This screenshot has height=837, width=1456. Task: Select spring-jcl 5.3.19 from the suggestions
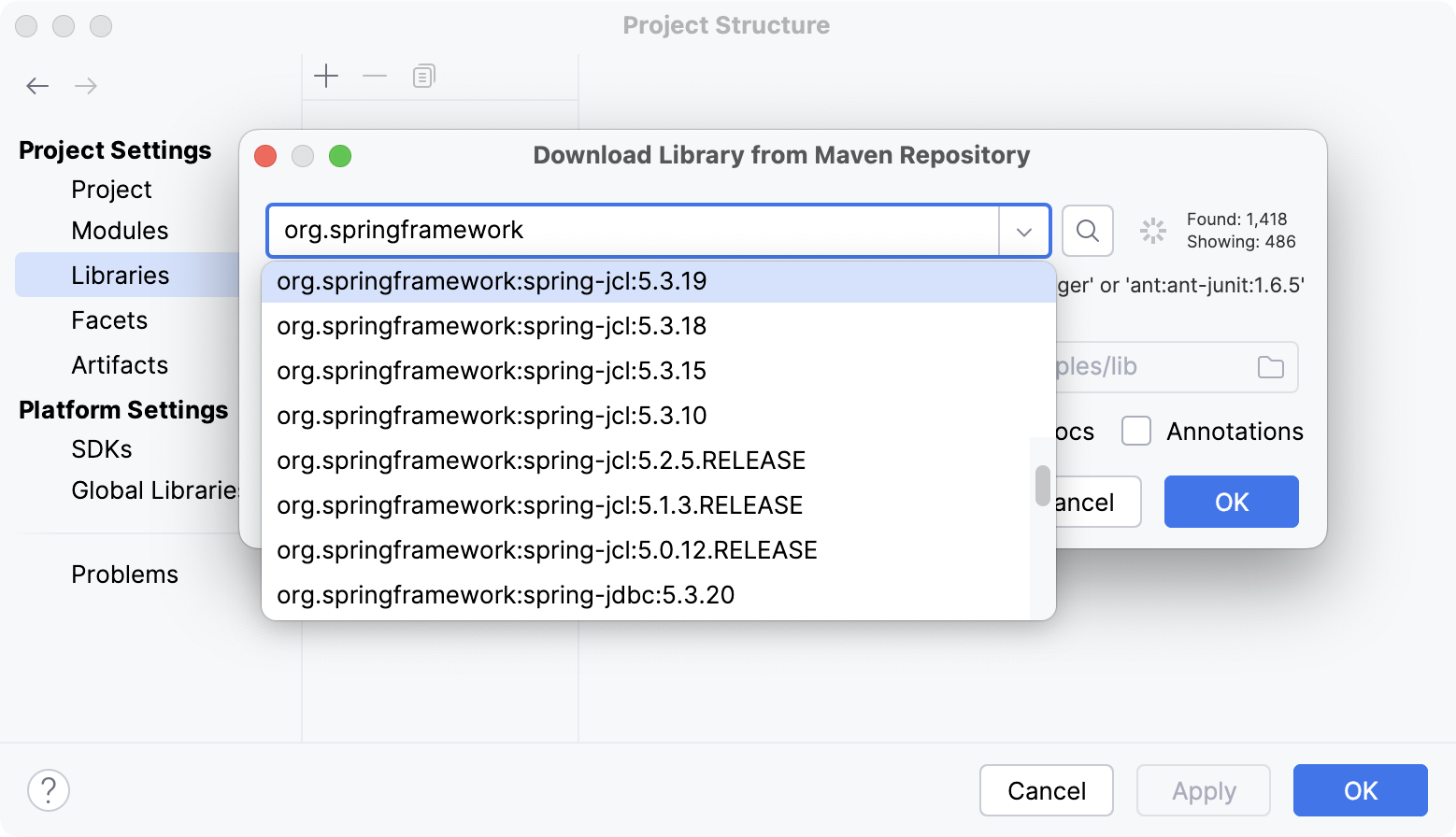coord(491,280)
